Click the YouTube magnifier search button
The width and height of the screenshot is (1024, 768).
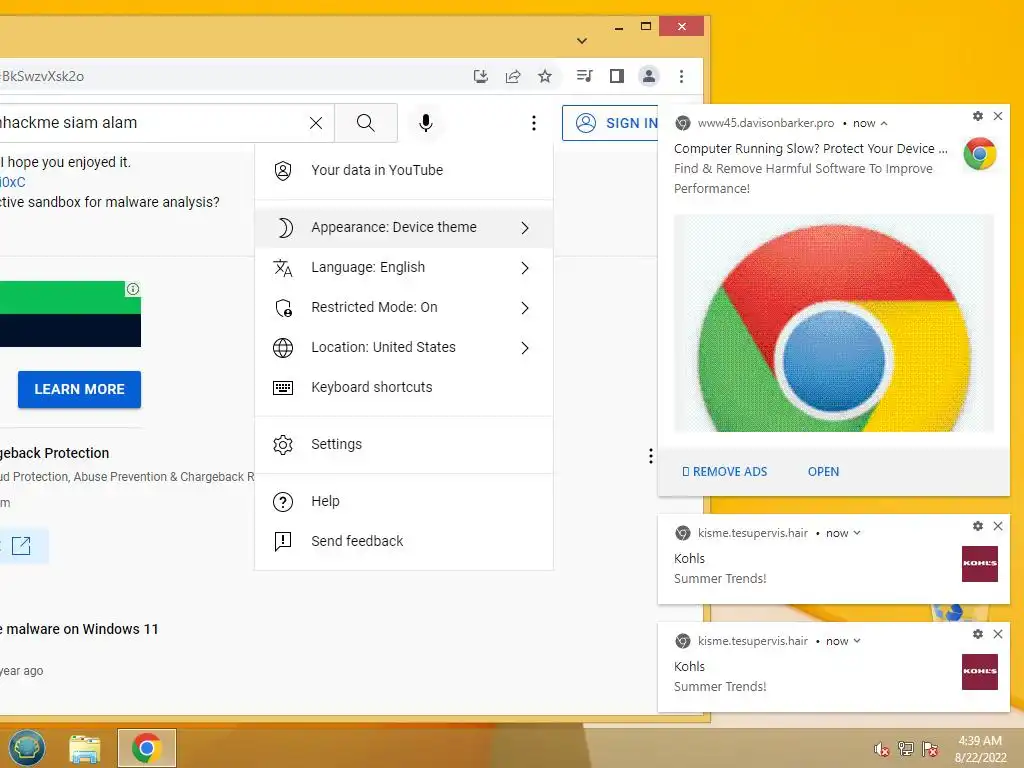[x=366, y=123]
